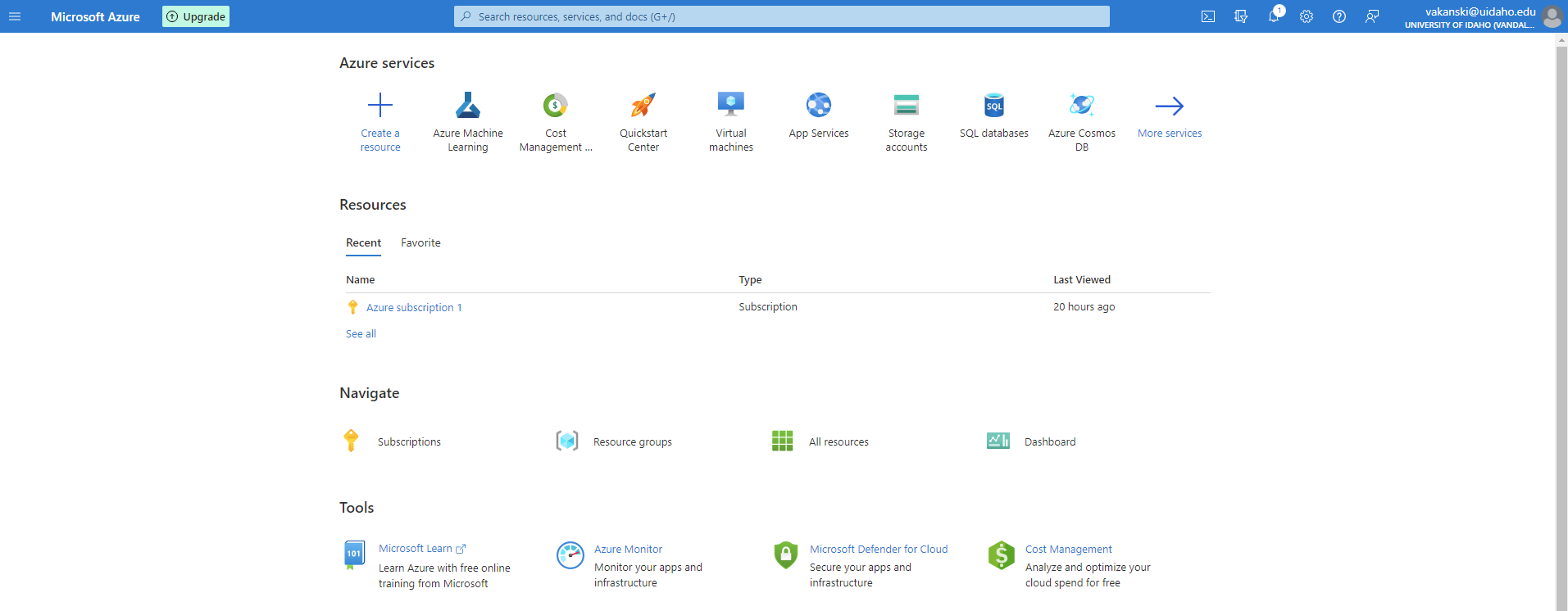Viewport: 1568px width, 611px height.
Task: Click the Dashboard chart icon
Action: (x=998, y=441)
